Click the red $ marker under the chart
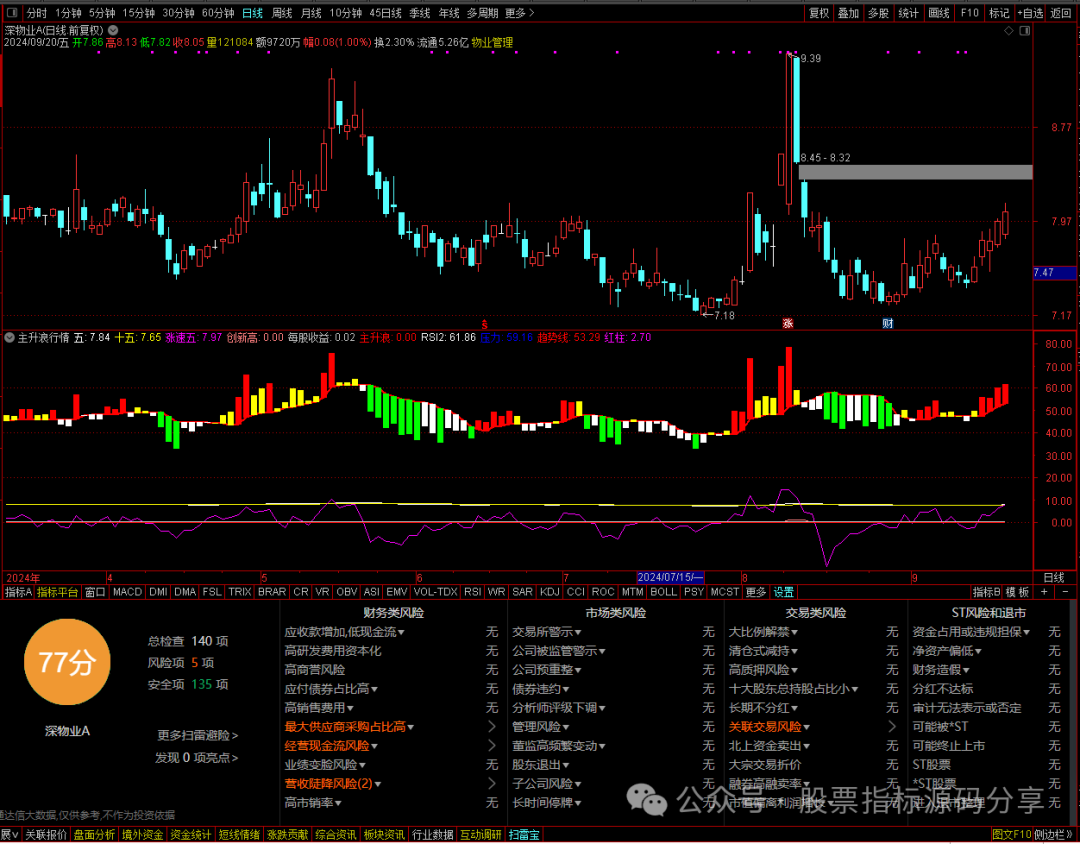Viewport: 1080px width, 844px height. point(485,324)
